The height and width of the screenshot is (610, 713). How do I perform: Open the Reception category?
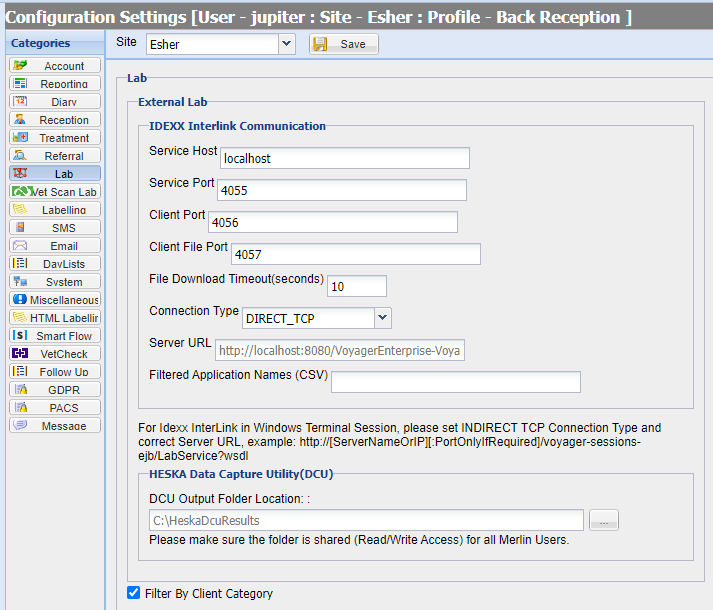point(55,120)
